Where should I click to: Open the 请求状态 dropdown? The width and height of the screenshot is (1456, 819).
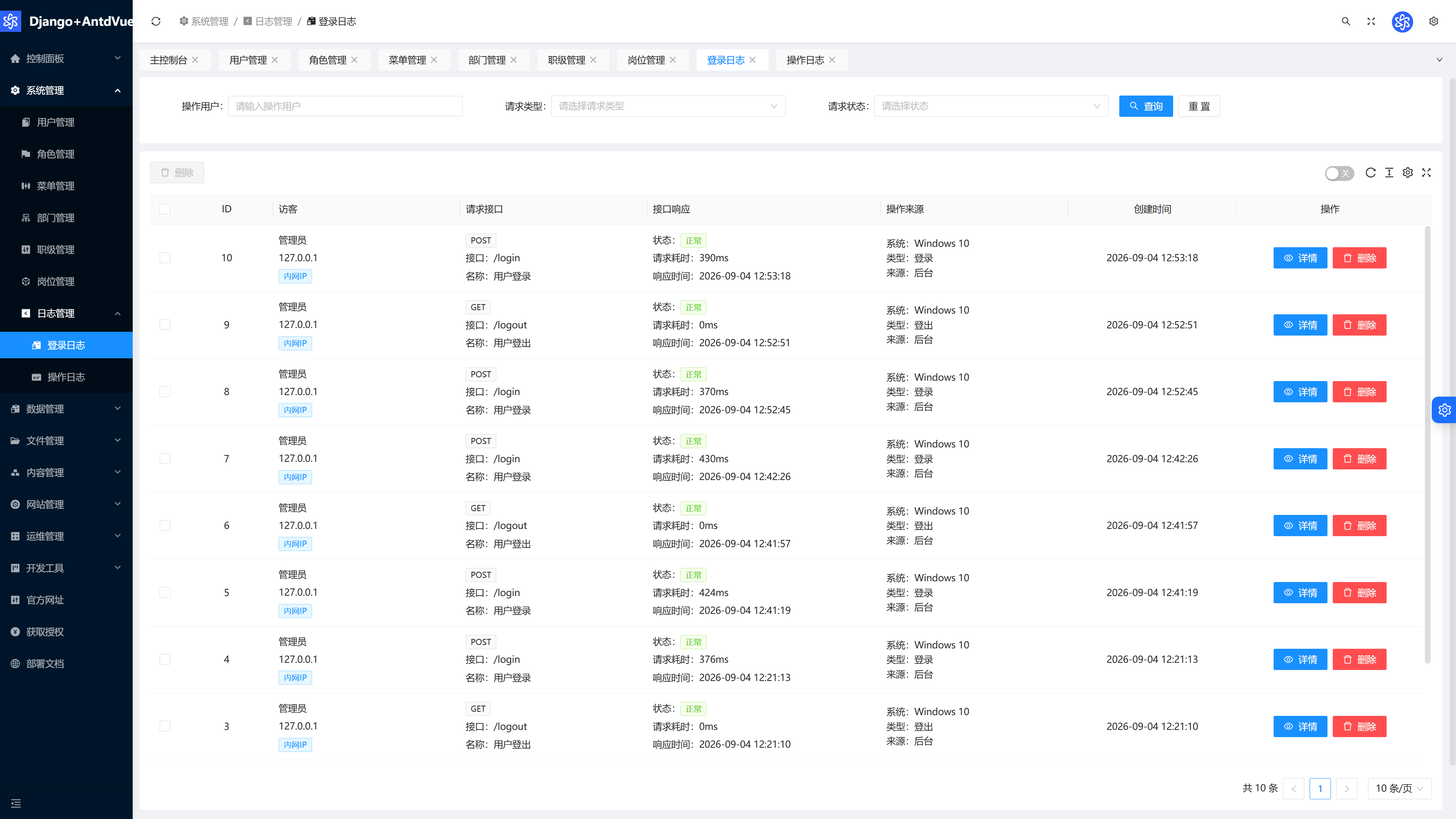pyautogui.click(x=991, y=106)
